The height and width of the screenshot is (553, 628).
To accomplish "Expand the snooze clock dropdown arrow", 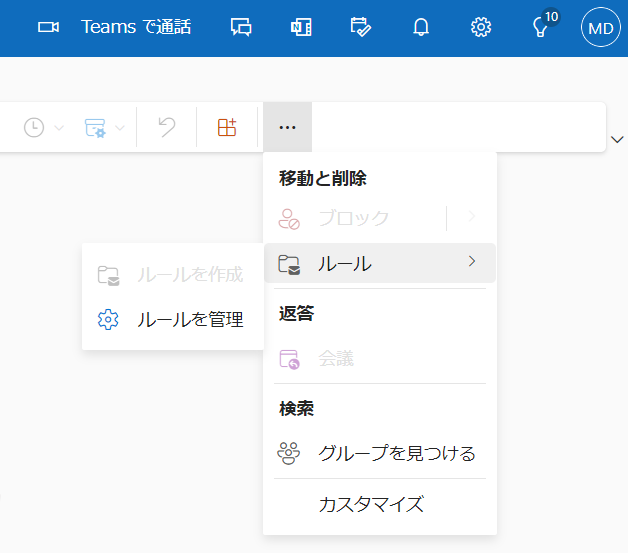I will (59, 128).
